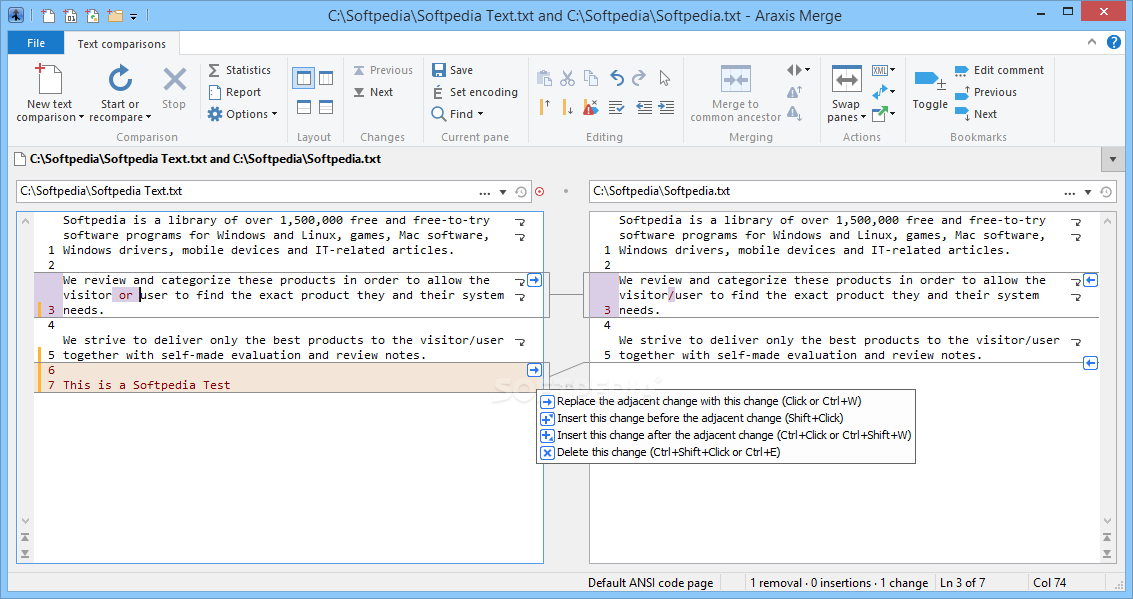Click new binary comparison quick-access icon

pyautogui.click(x=70, y=15)
